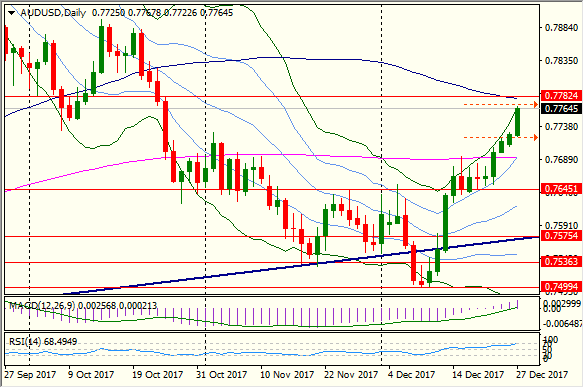Click the MACD(12,26,9) indicator label
This screenshot has width=584, height=388.
41,306
